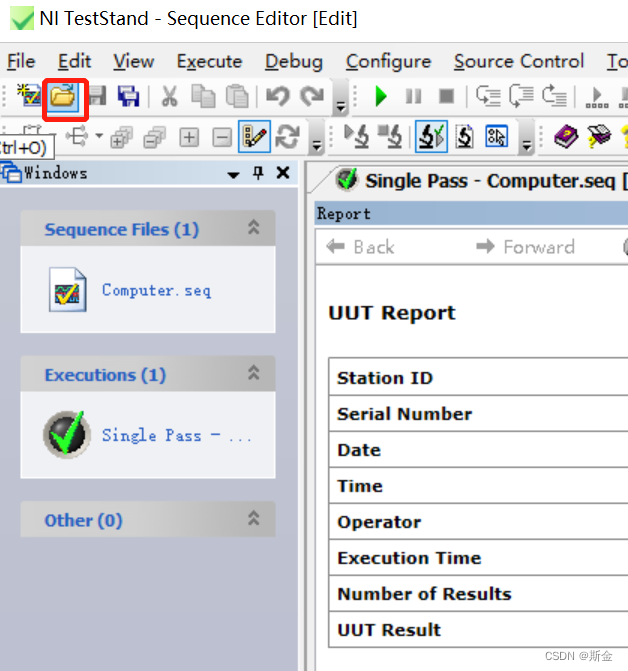The height and width of the screenshot is (671, 628).
Task: Click the 'Execution Time' report row
Action: (x=478, y=558)
